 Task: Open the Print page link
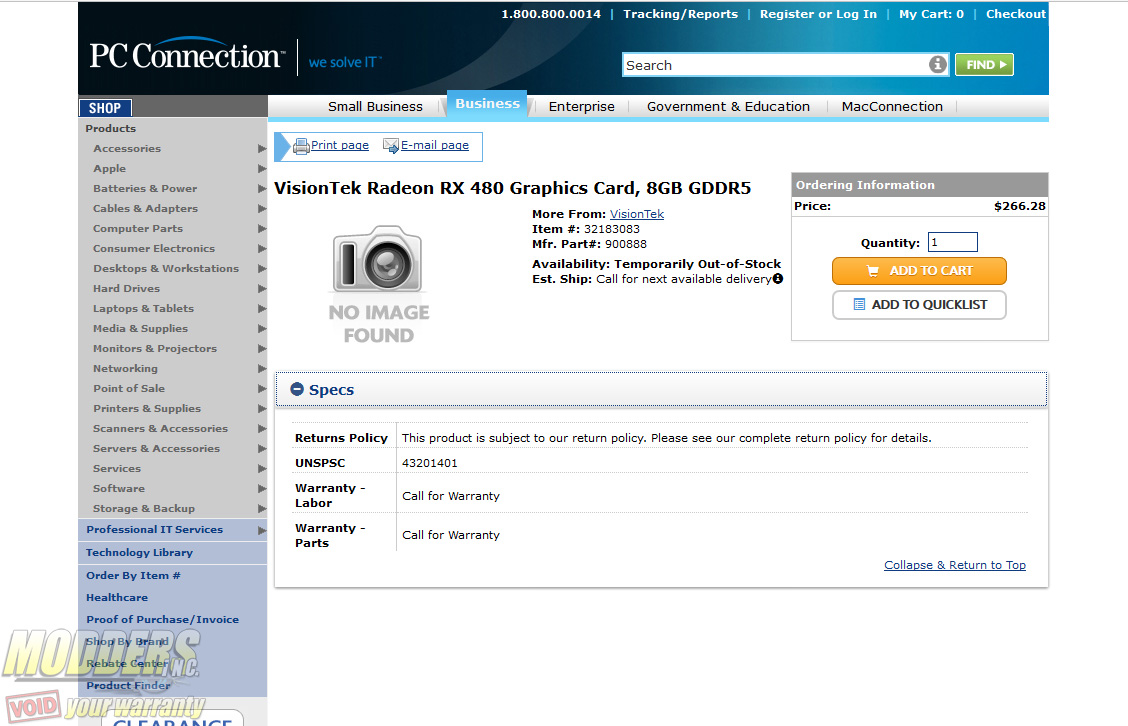coord(340,145)
